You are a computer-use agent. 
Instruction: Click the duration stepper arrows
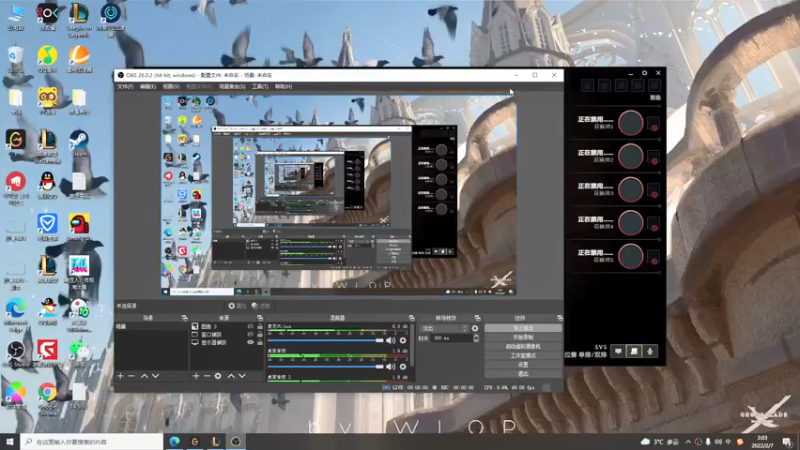point(476,338)
